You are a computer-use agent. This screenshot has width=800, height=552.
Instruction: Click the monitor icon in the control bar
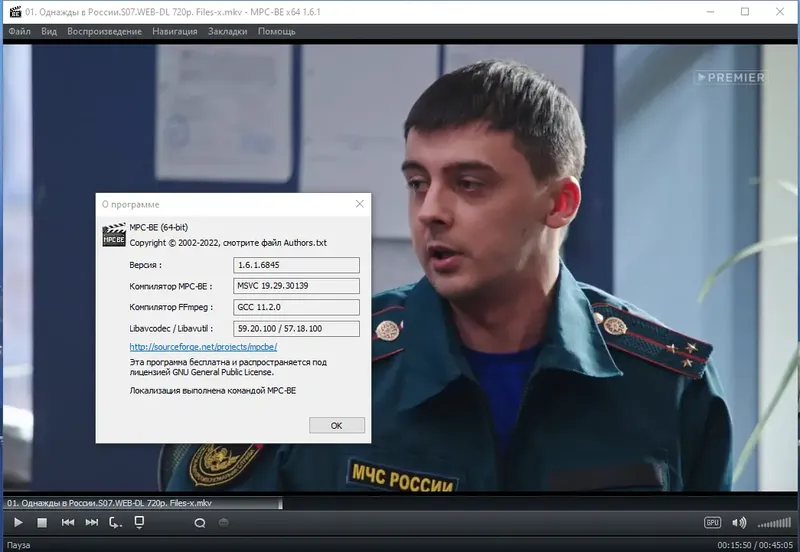pyautogui.click(x=139, y=522)
